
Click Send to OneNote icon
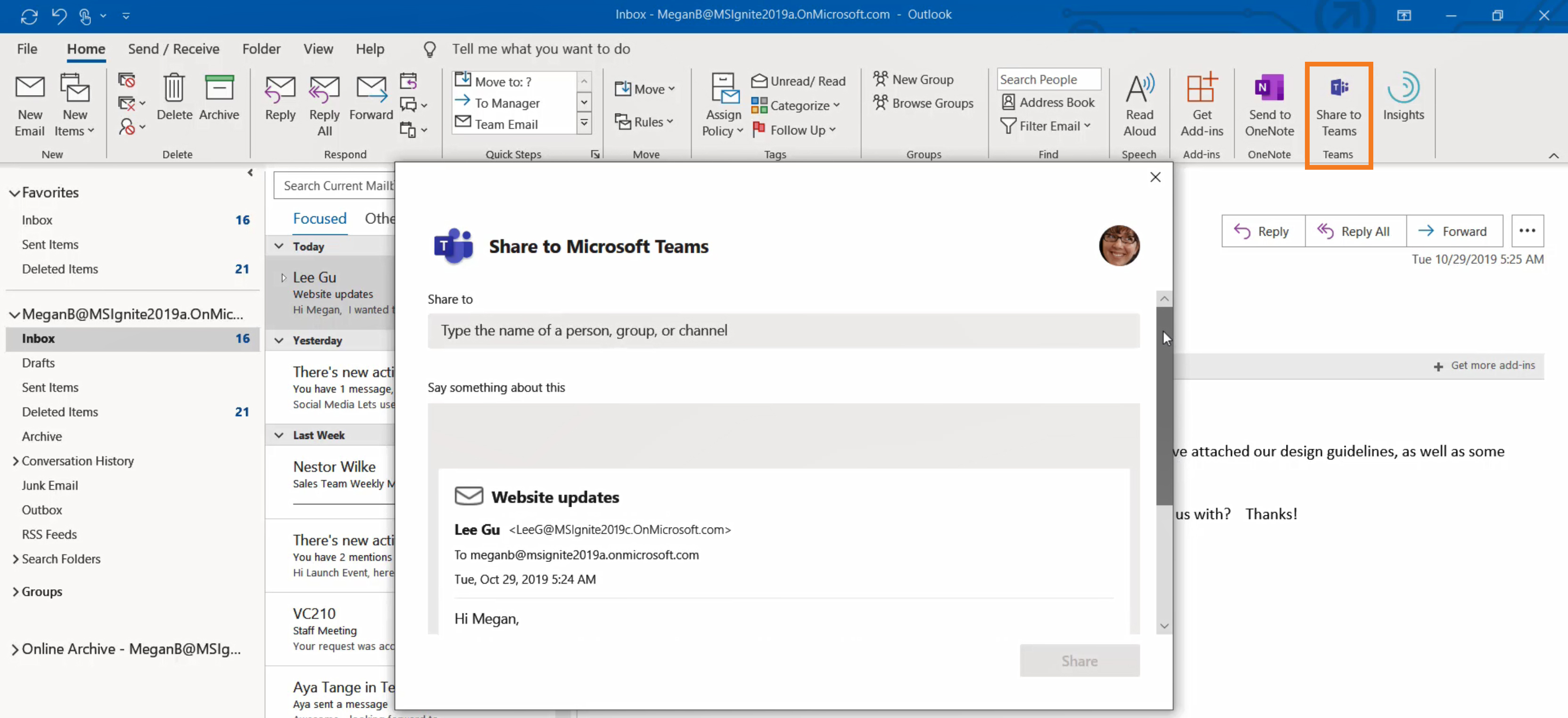pyautogui.click(x=1269, y=88)
